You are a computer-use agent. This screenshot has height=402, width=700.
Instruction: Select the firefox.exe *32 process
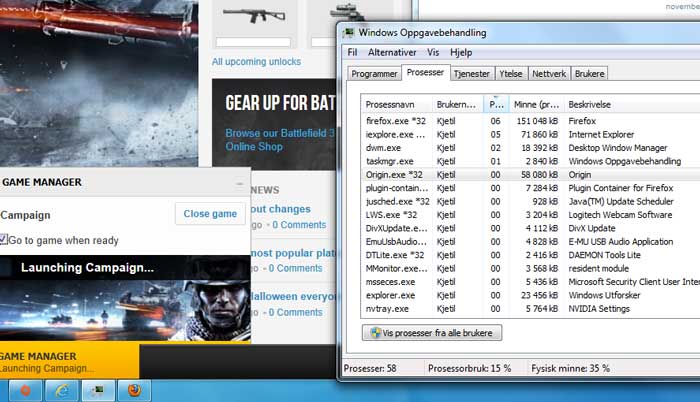click(531, 121)
